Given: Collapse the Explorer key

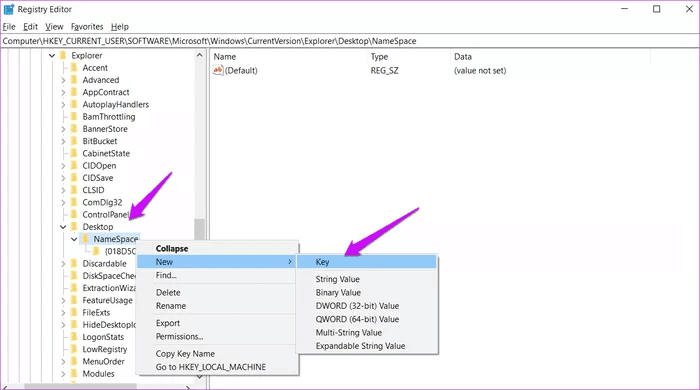Looking at the screenshot, I should 52,56.
